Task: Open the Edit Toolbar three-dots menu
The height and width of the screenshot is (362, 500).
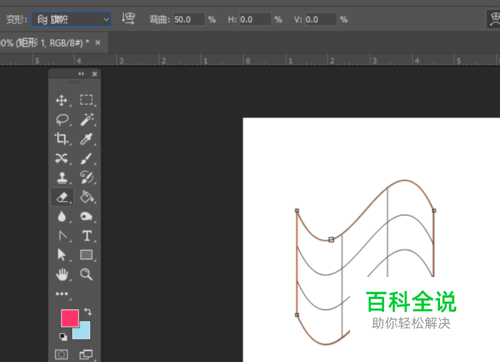Action: [62, 294]
